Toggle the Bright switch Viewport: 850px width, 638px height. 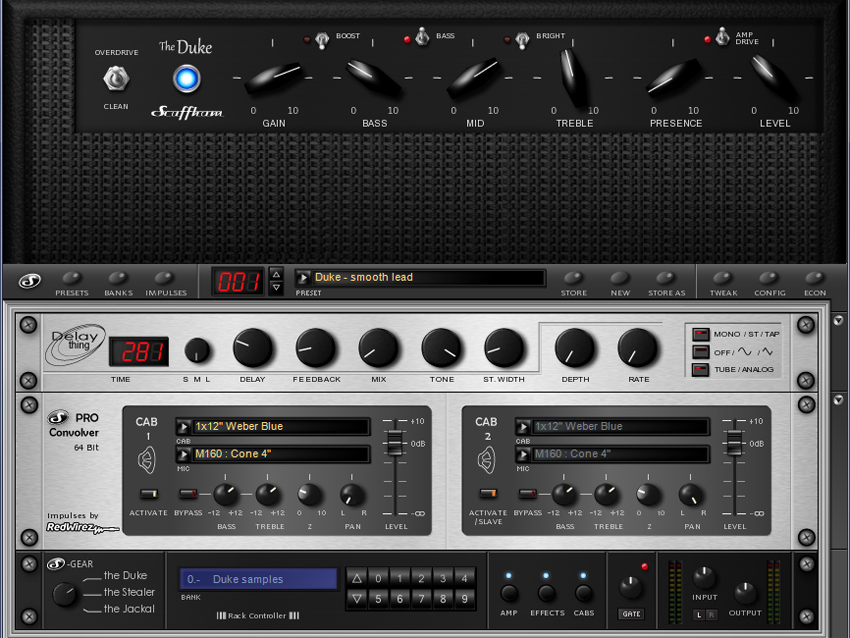(522, 40)
